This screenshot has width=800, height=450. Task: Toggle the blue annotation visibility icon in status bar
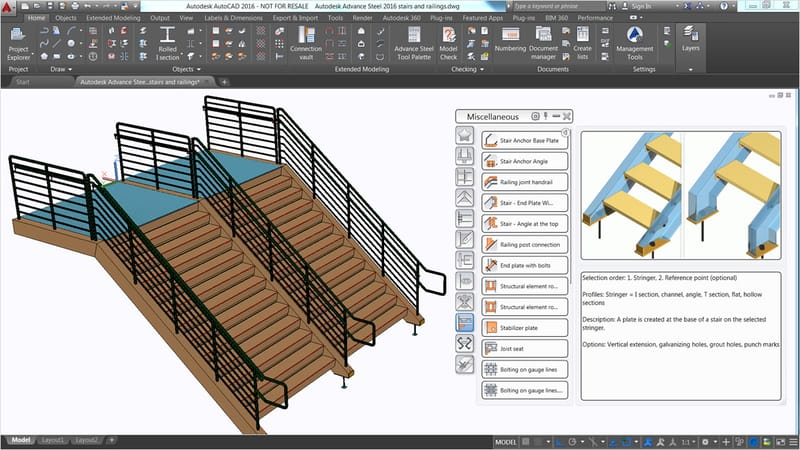[648, 442]
